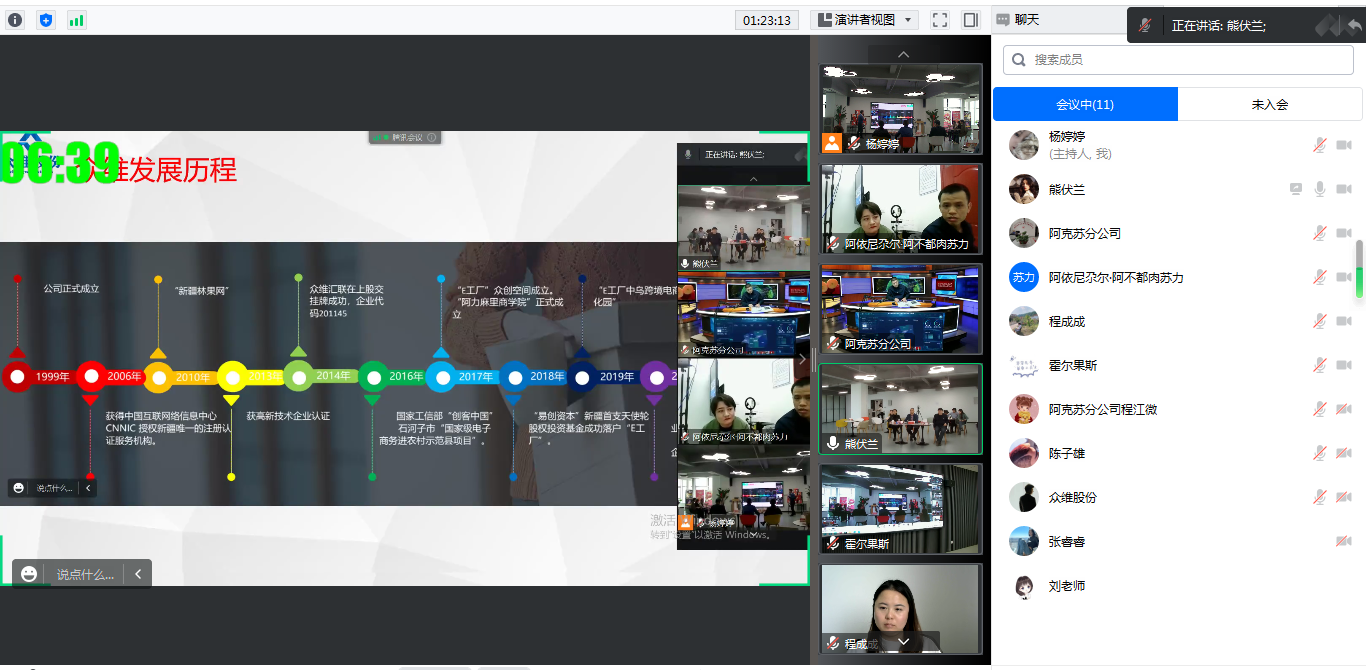The image size is (1366, 670).
Task: Click 霍尔果斯 camera icon
Action: click(x=1344, y=365)
